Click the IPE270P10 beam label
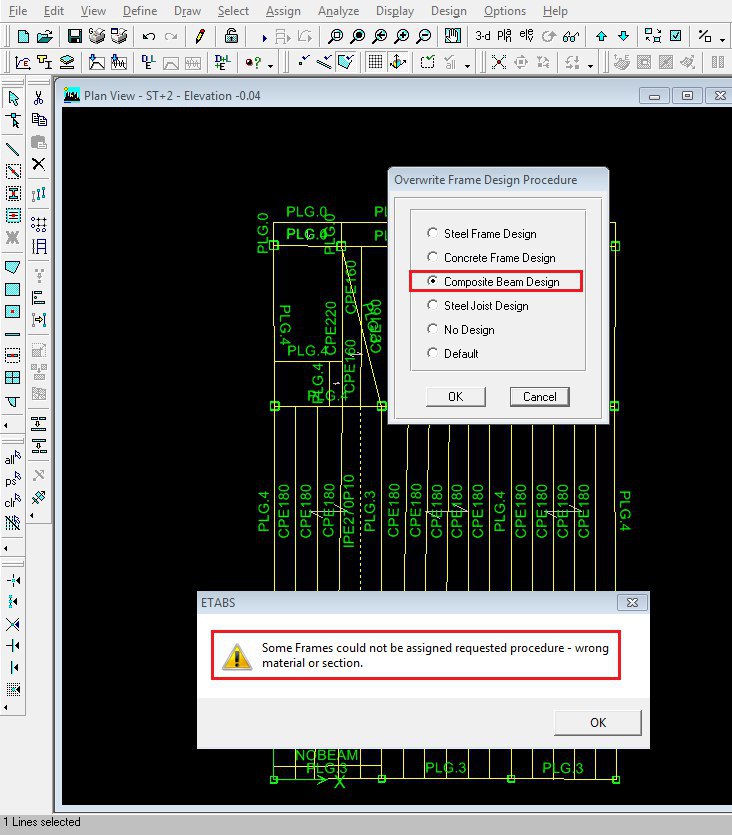Screen dimensions: 732x835 [x=349, y=511]
